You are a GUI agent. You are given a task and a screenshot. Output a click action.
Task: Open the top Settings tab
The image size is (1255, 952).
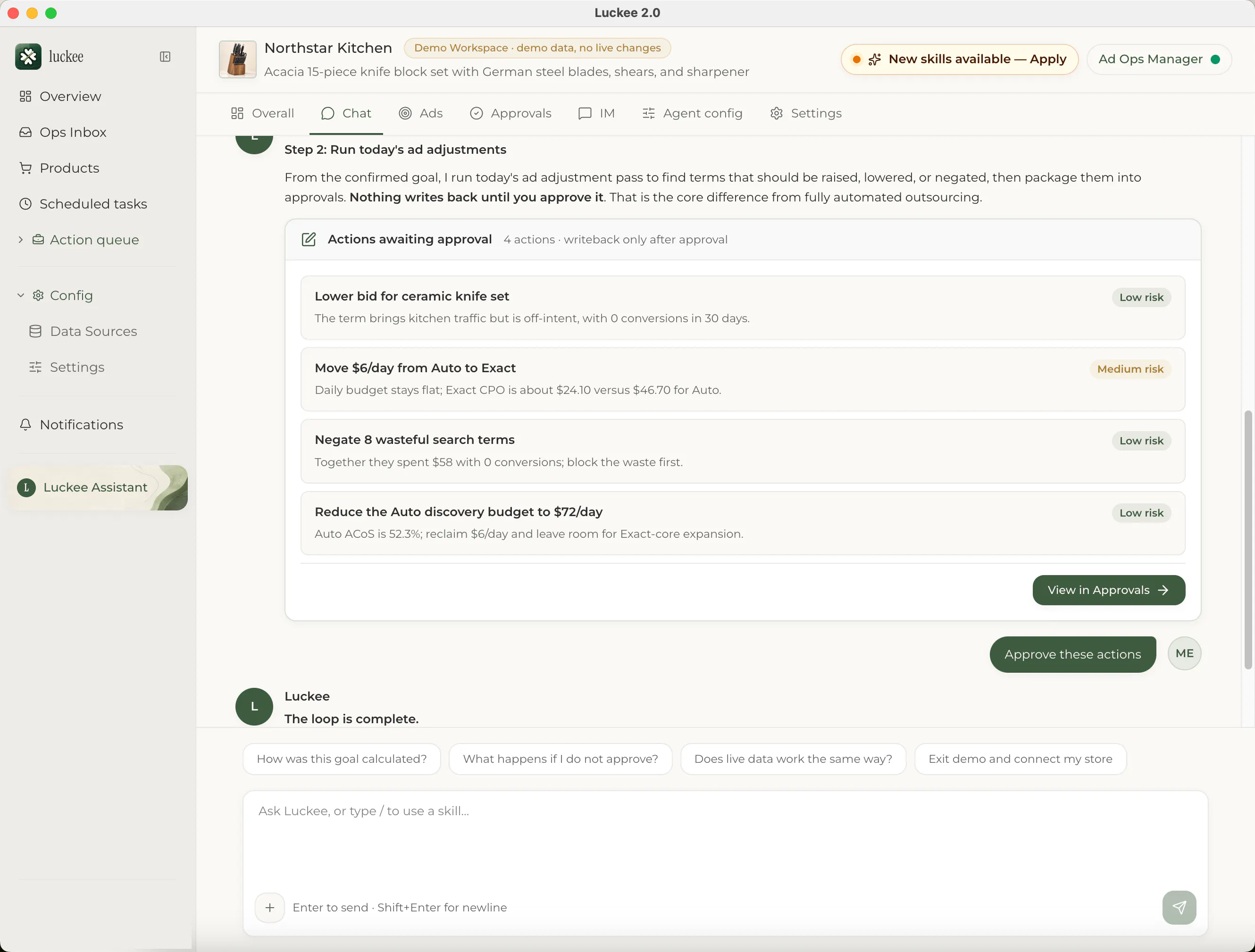point(806,114)
